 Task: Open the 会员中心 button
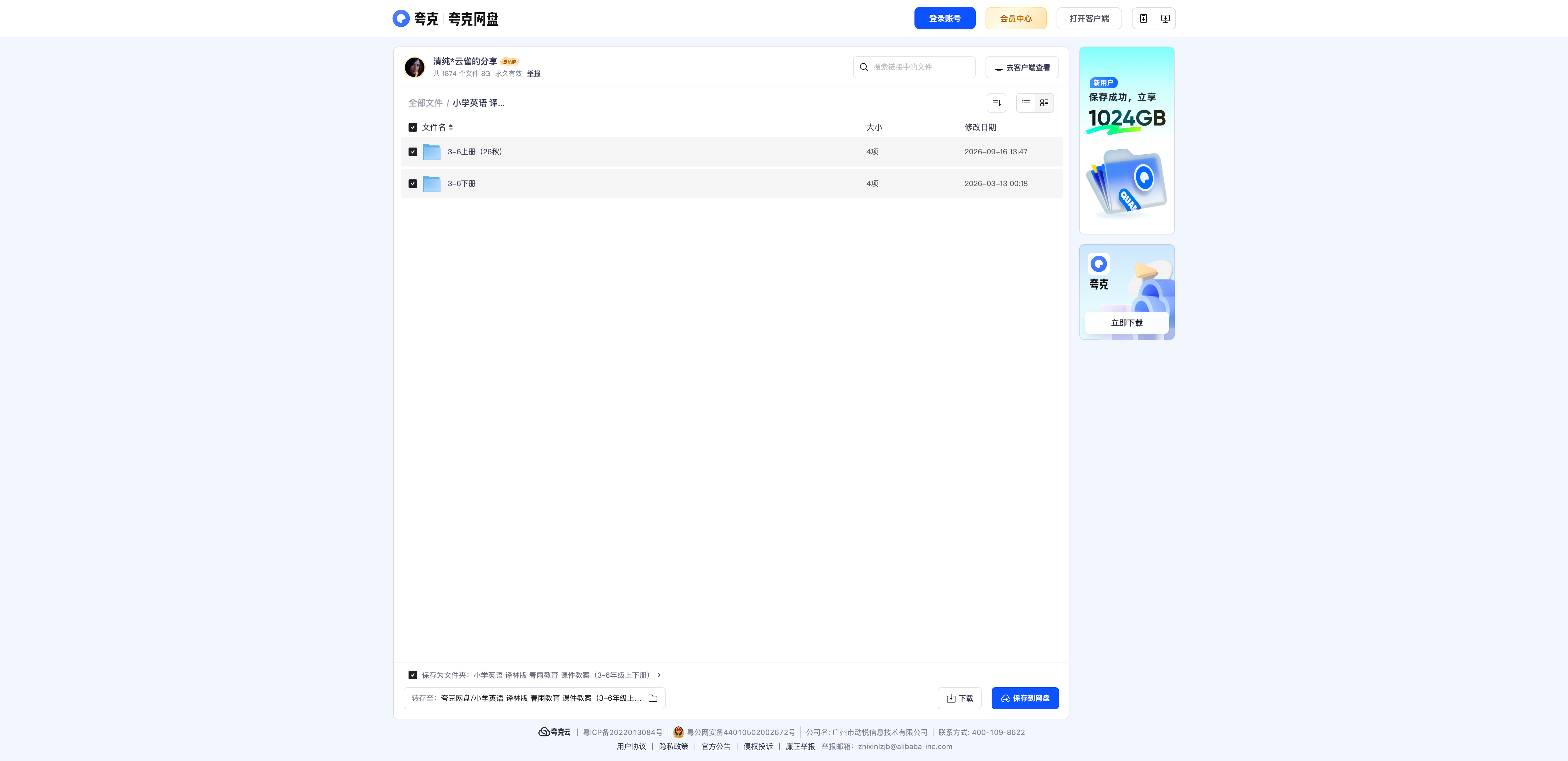click(x=1016, y=18)
